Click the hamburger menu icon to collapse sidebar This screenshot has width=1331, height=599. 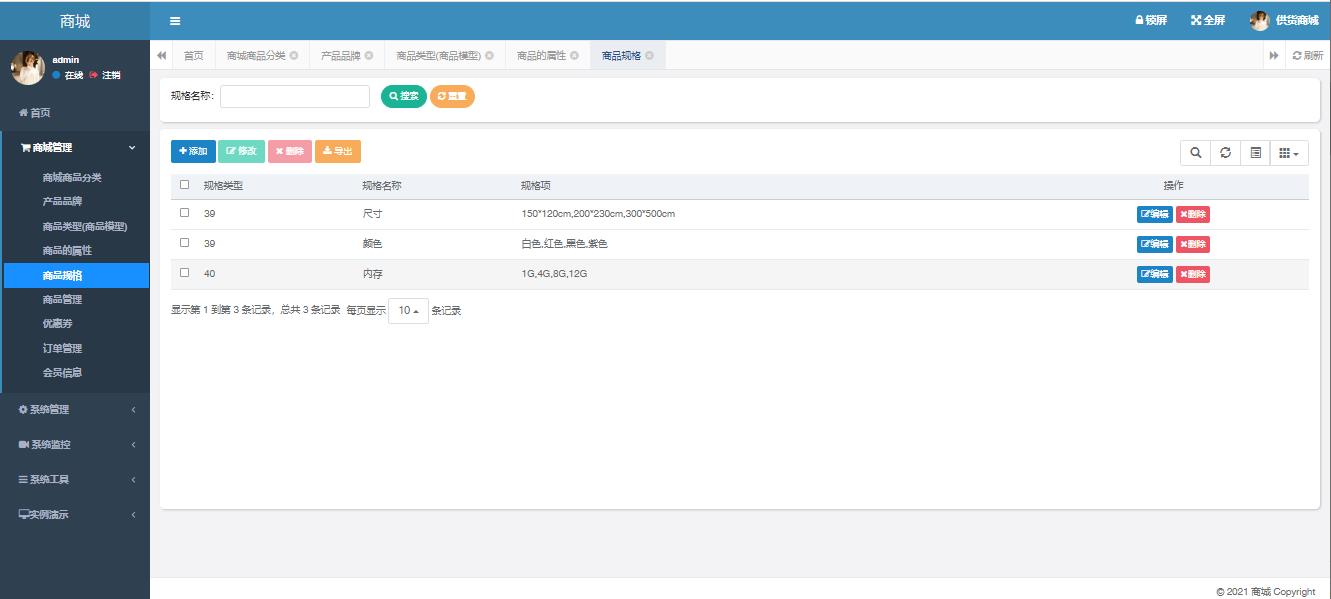[175, 21]
